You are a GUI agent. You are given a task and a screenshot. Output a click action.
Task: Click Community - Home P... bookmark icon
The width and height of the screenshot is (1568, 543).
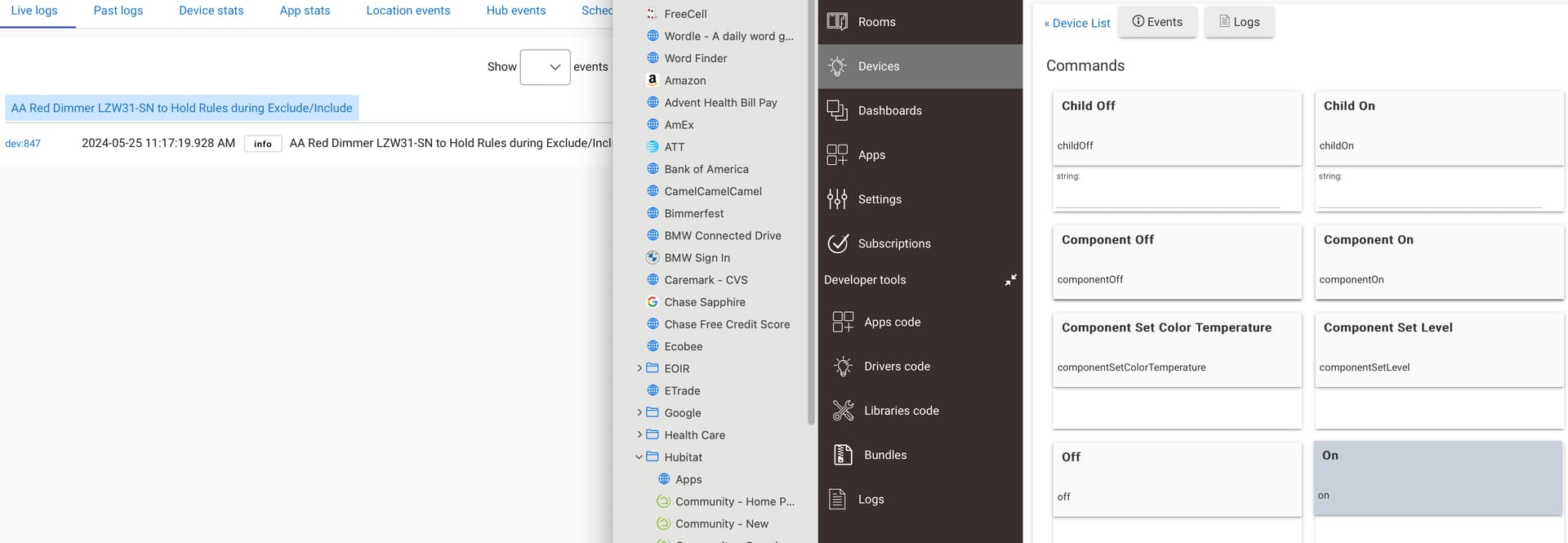664,501
